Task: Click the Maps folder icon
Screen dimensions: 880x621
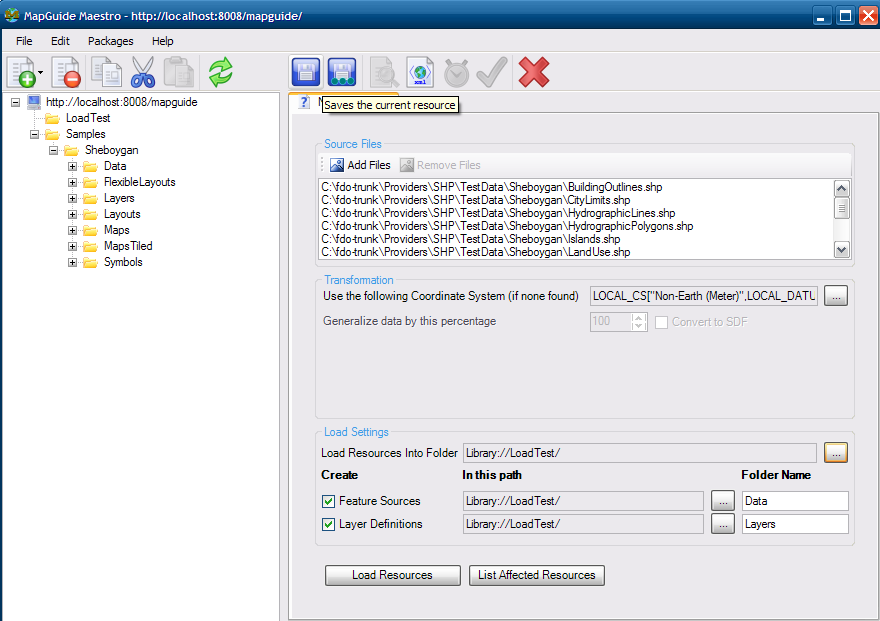Action: click(x=90, y=231)
